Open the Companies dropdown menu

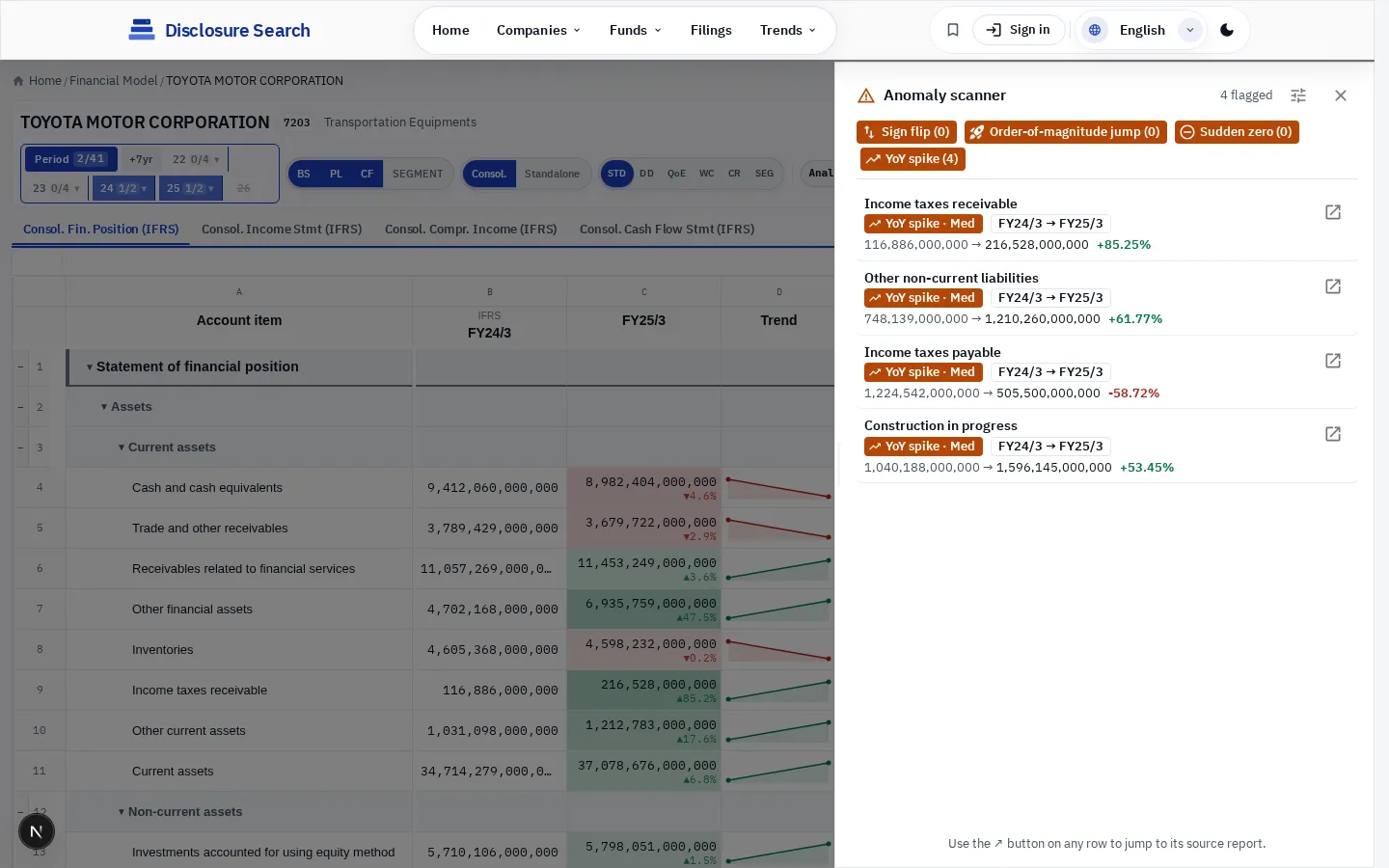click(x=538, y=30)
